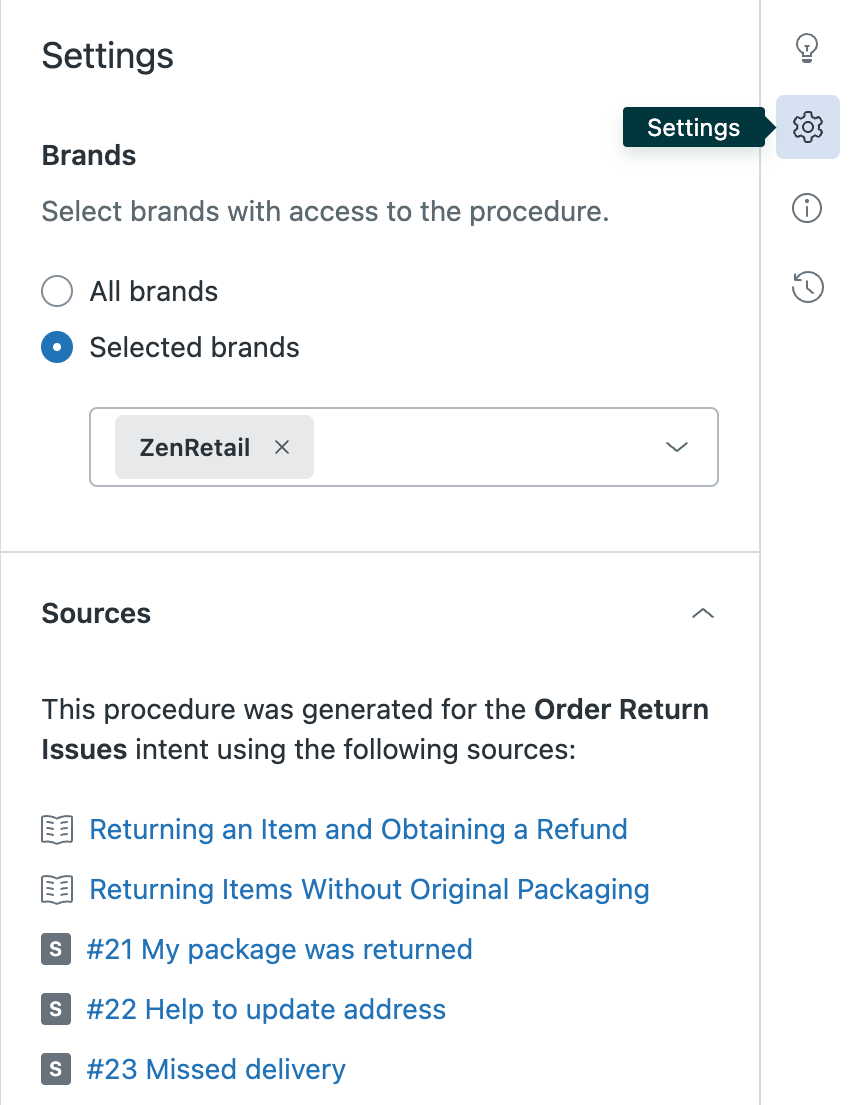This screenshot has width=852, height=1105.
Task: Click ticket icon next to #22
Action: [x=56, y=1009]
